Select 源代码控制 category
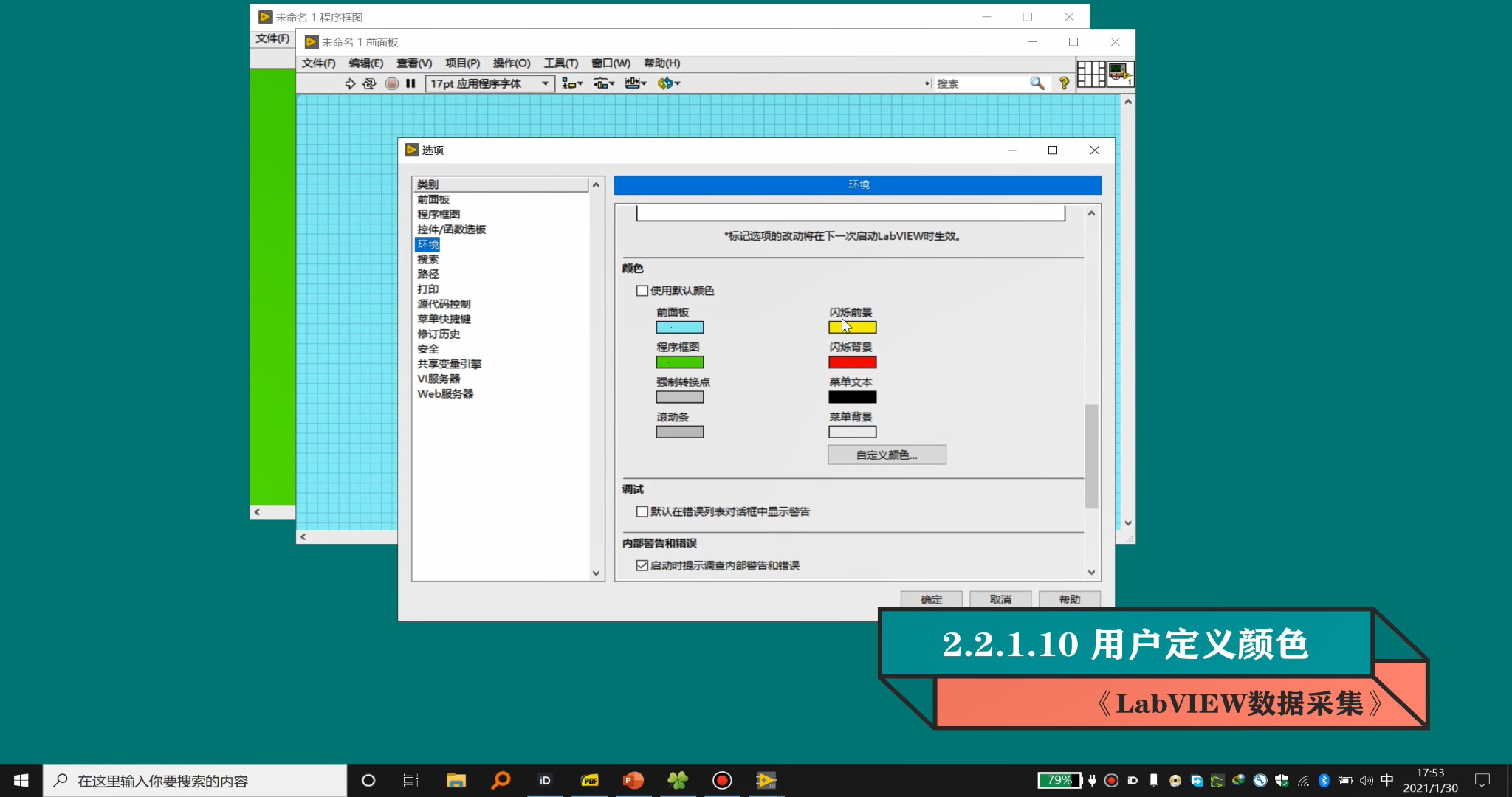Image resolution: width=1512 pixels, height=797 pixels. pyautogui.click(x=444, y=304)
